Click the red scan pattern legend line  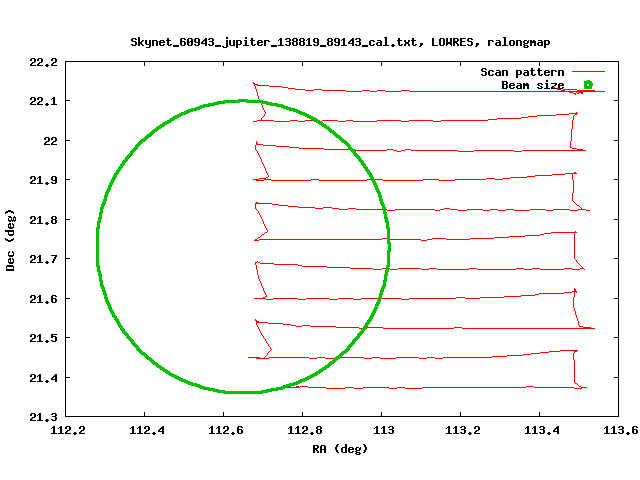pos(588,72)
